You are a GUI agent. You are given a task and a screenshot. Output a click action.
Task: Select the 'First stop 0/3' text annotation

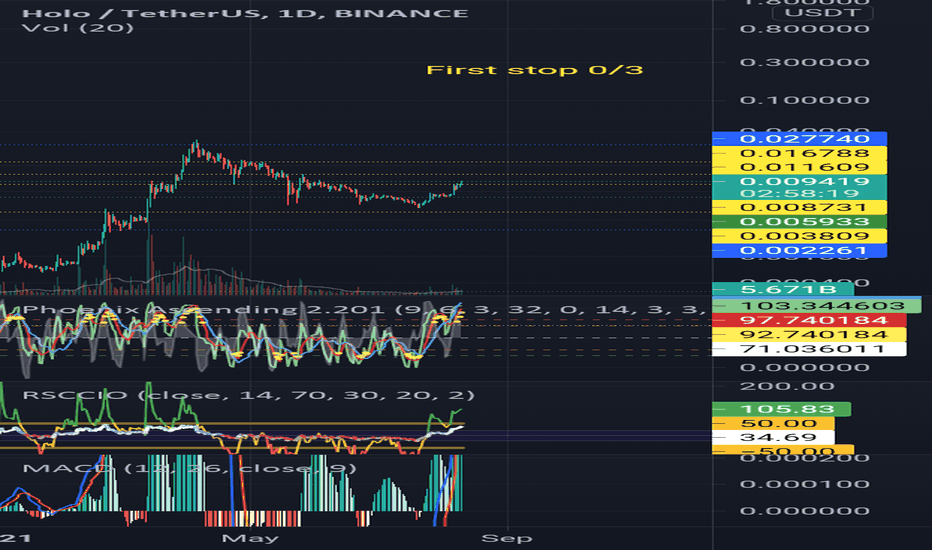tap(534, 70)
